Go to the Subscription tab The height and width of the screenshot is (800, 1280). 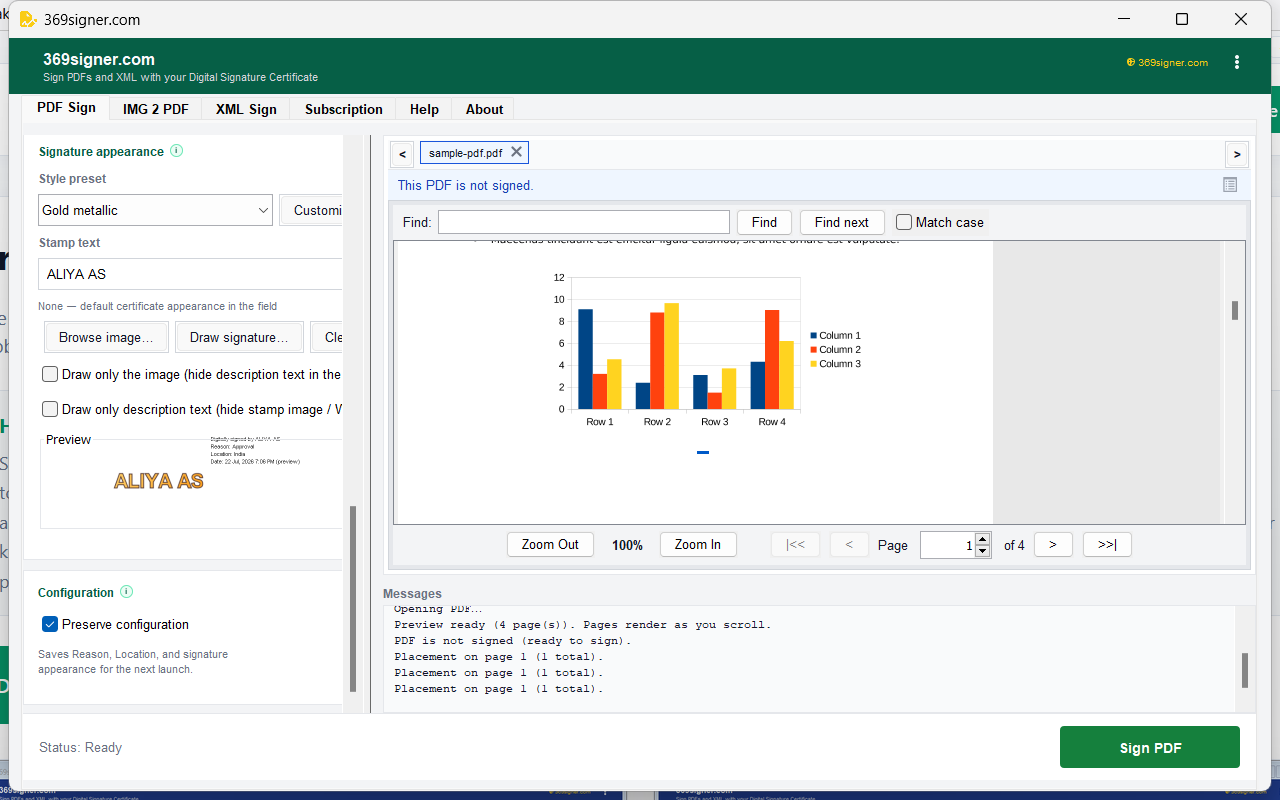344,109
